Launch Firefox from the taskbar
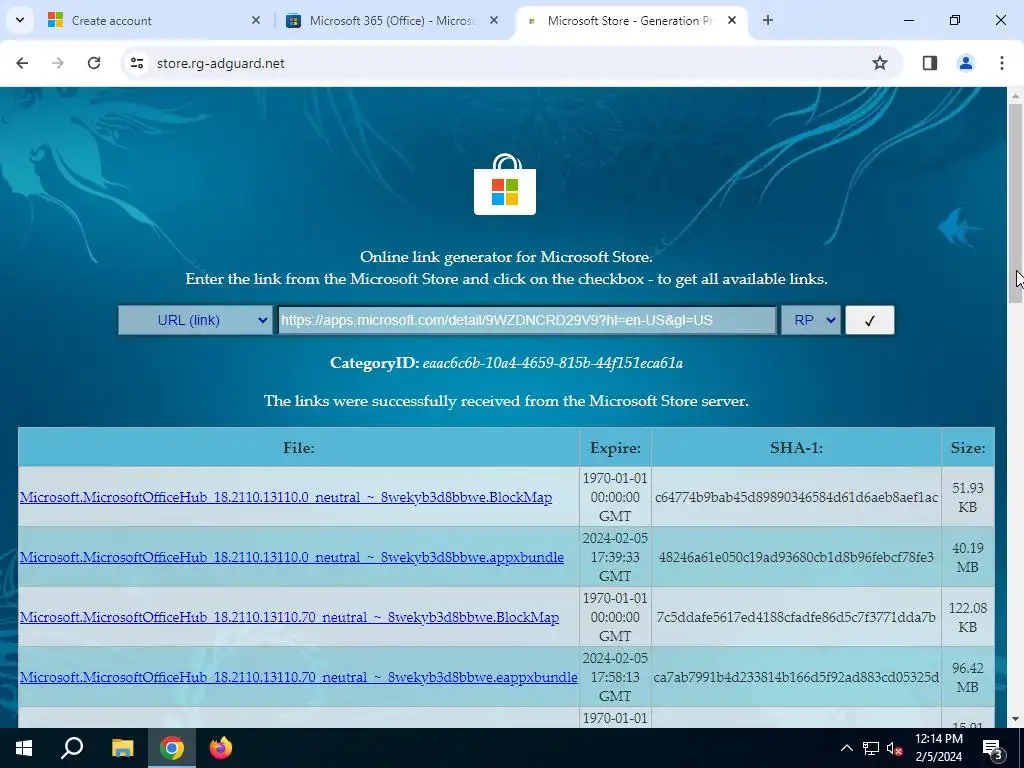Screen dimensions: 1024x768 221,748
